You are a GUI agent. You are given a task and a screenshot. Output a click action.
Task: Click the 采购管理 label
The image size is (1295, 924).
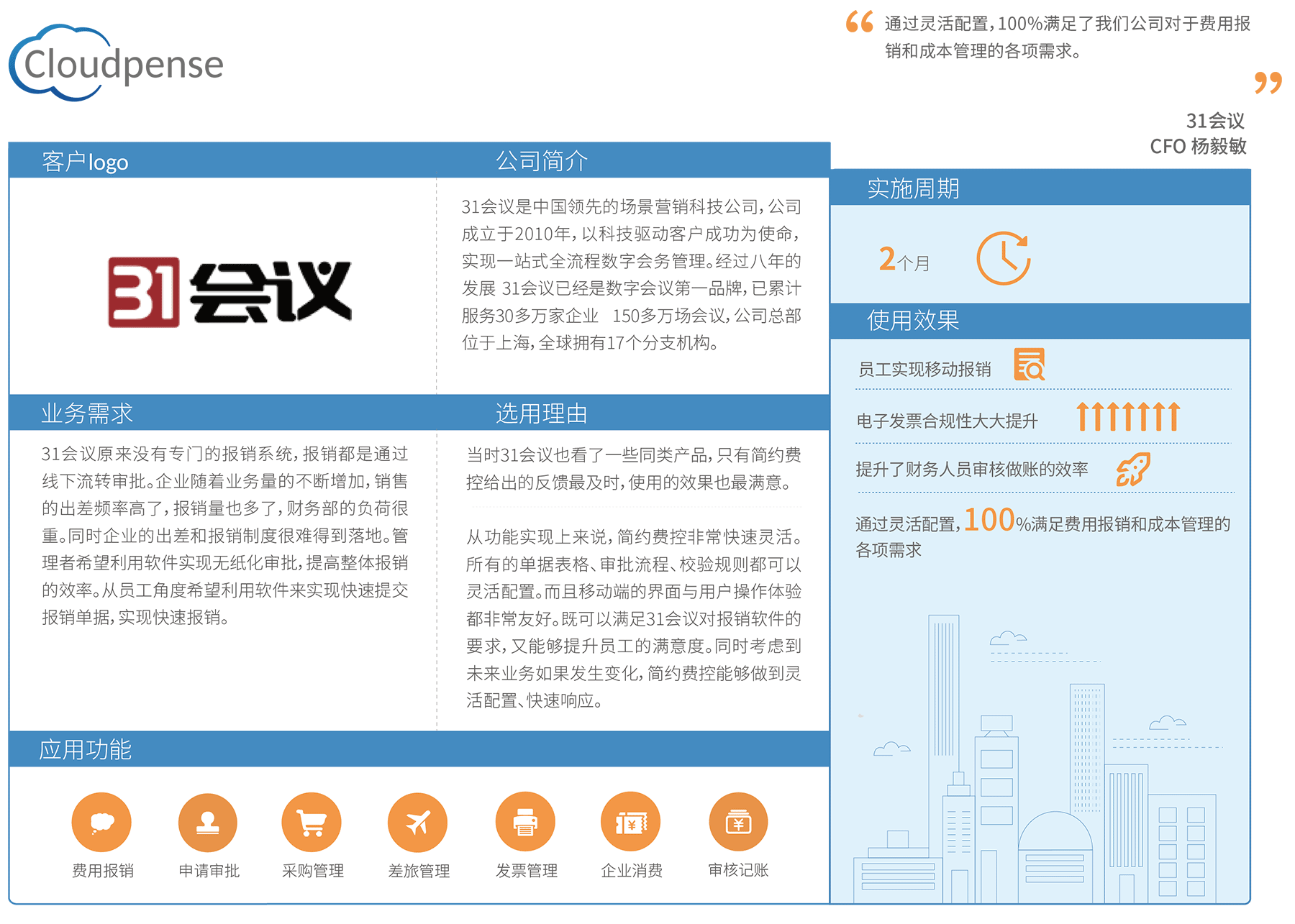312,871
